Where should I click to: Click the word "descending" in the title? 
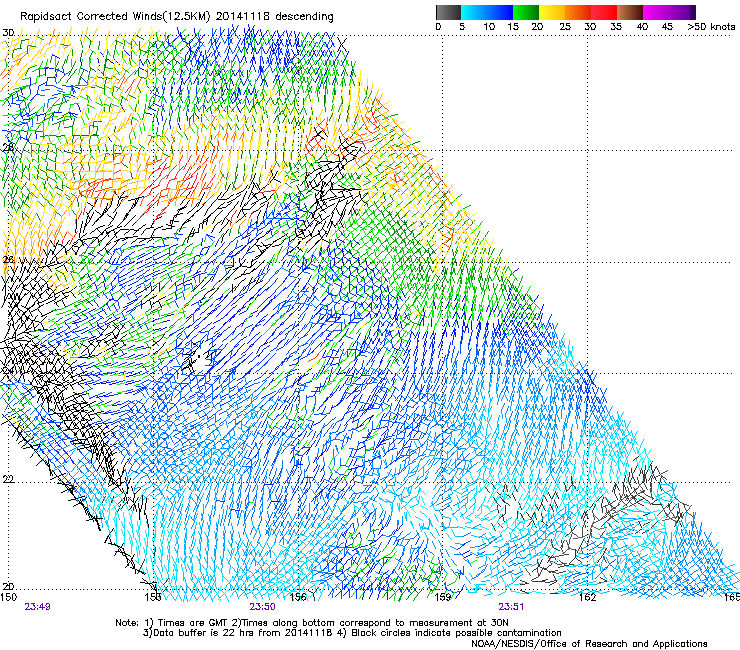(304, 17)
